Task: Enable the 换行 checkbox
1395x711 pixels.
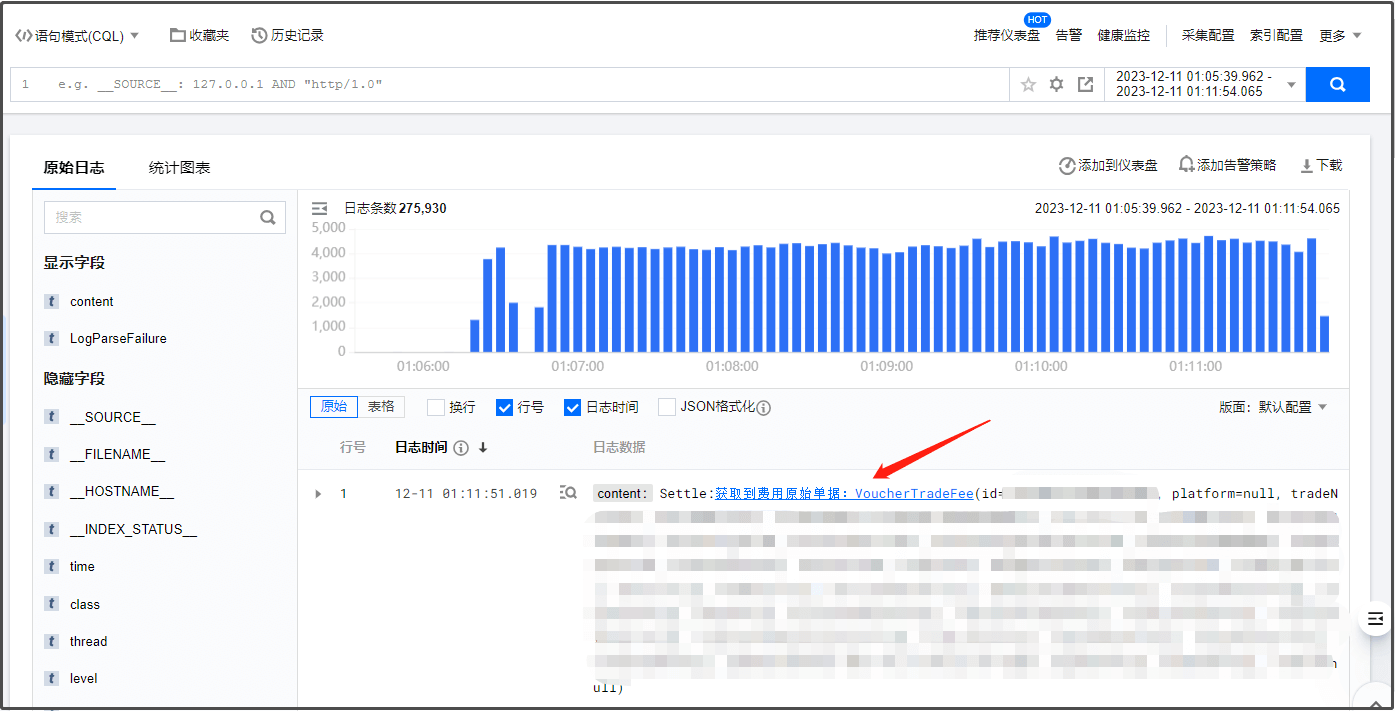Action: coord(436,408)
